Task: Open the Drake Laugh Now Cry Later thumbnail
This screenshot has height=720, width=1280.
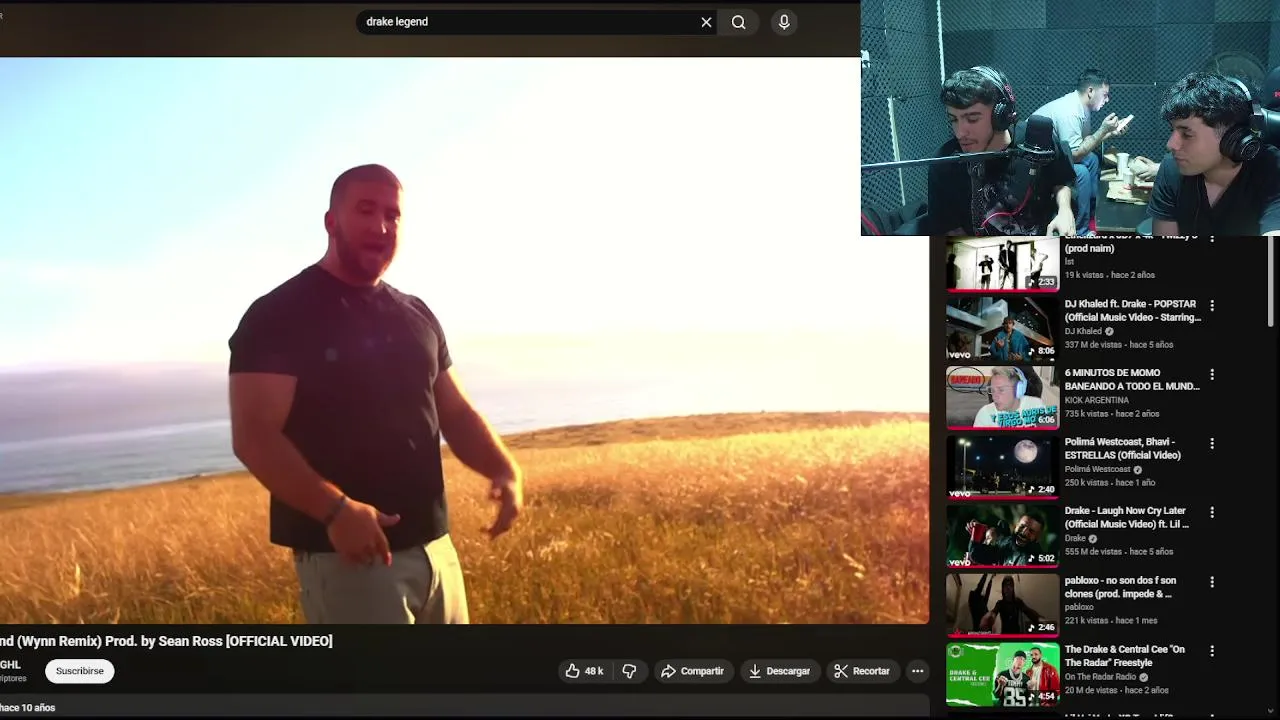Action: coord(1002,535)
